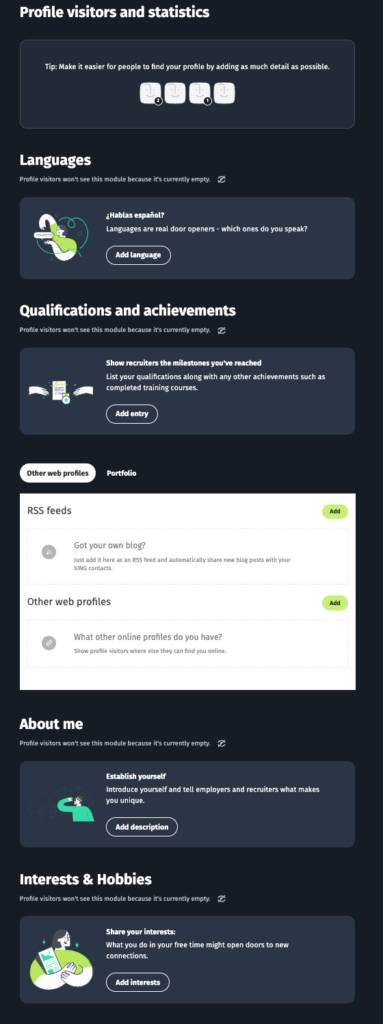Click the Add entry button
Image resolution: width=383 pixels, height=1024 pixels.
pos(132,414)
